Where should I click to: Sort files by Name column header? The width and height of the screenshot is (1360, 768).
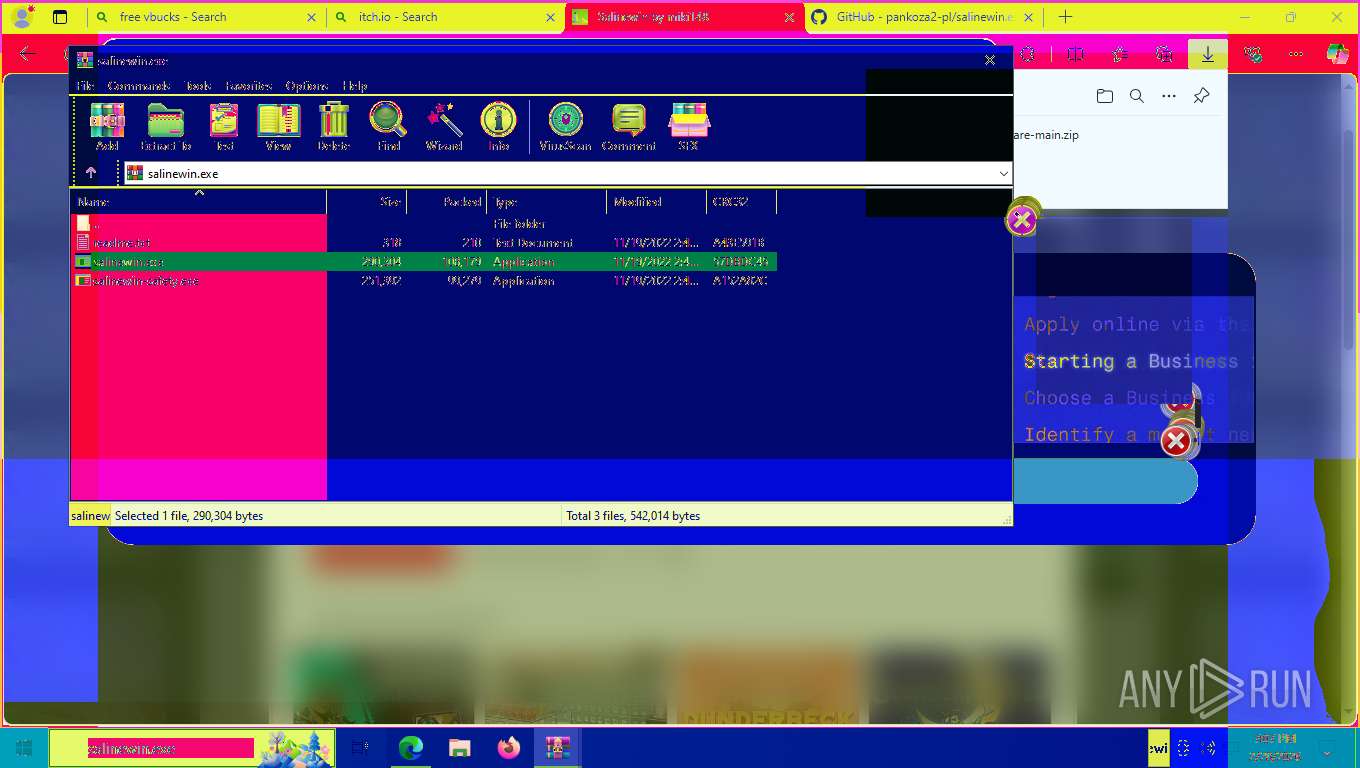point(198,202)
